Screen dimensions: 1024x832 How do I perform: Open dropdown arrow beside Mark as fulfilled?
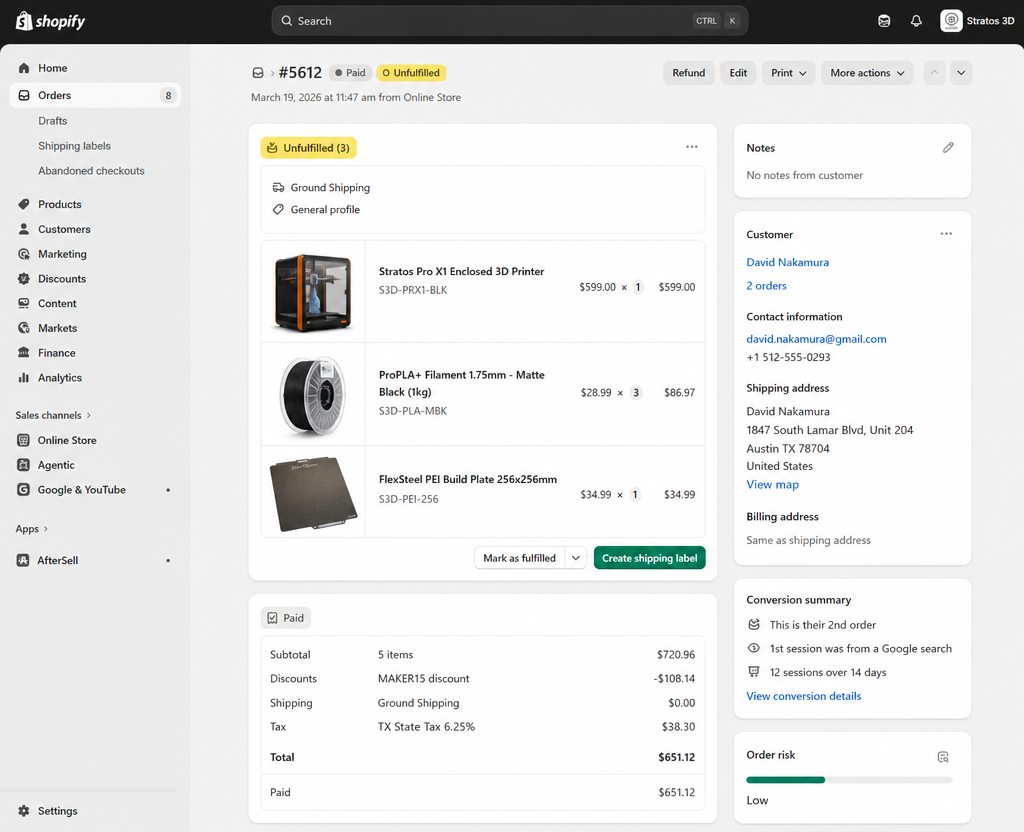coord(575,558)
